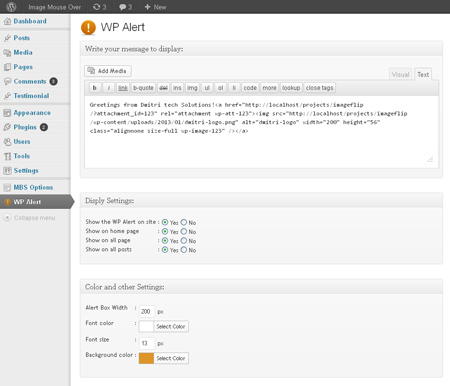The image size is (450, 386).
Task: Click the MBS Options icon
Action: point(7,187)
